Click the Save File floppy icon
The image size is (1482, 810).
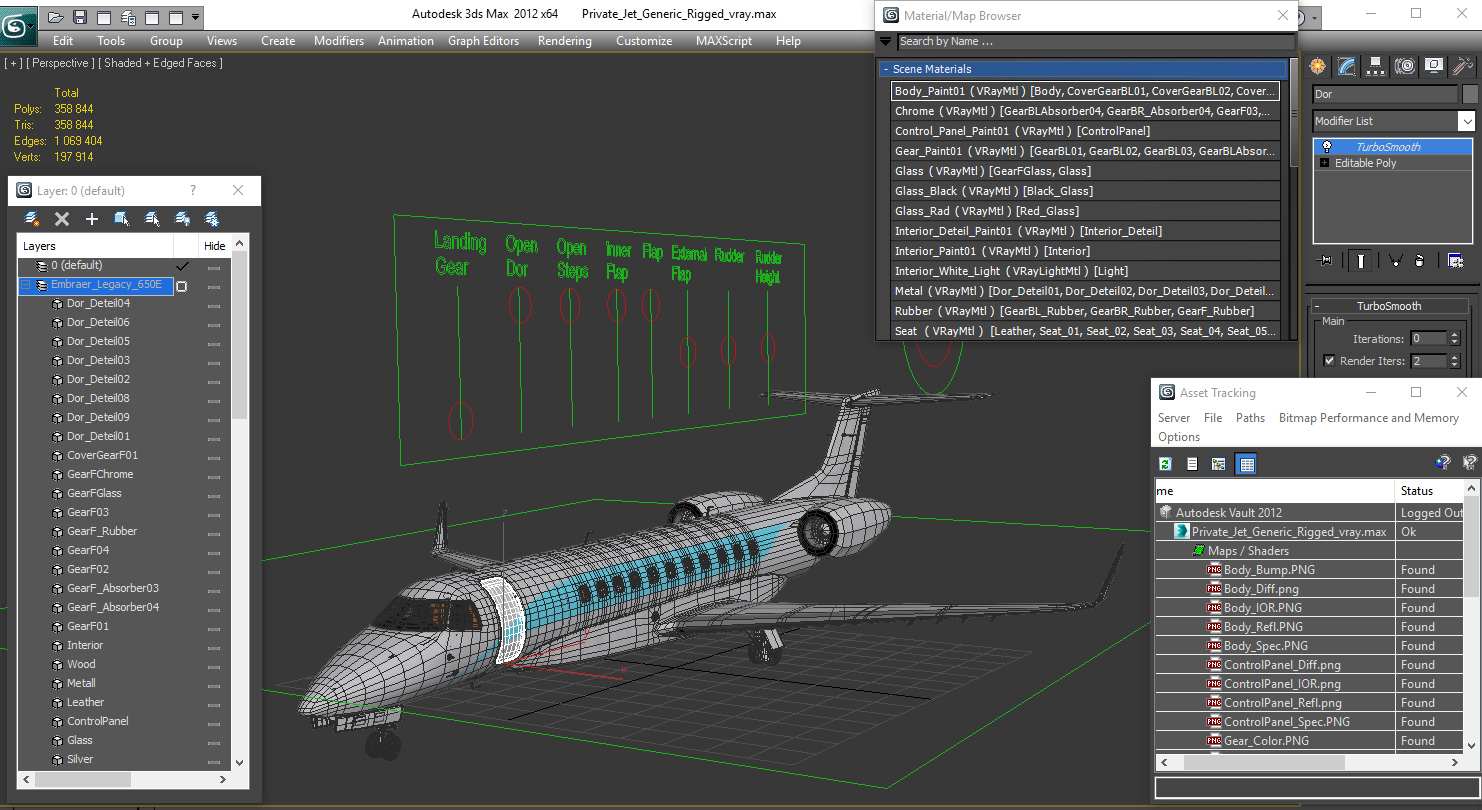point(80,17)
